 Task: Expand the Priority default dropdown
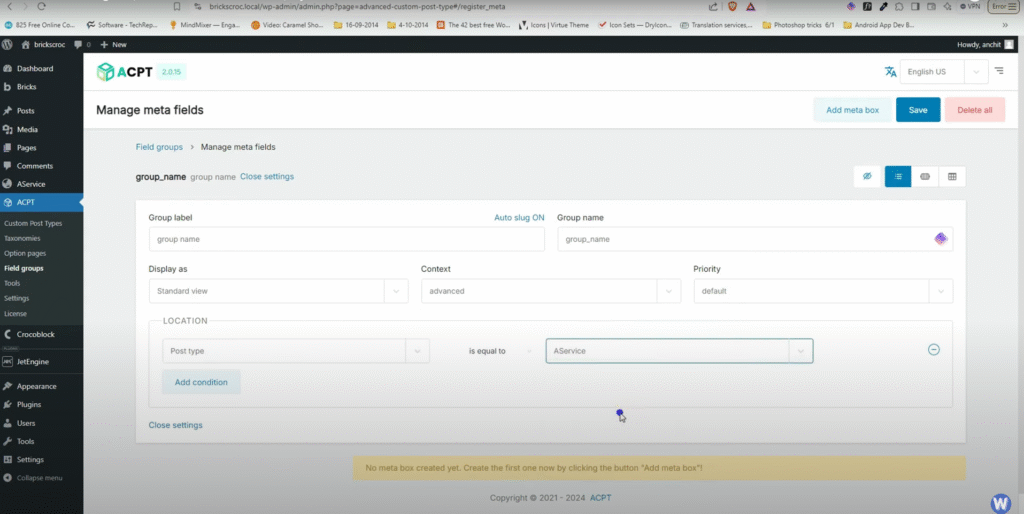tap(823, 291)
